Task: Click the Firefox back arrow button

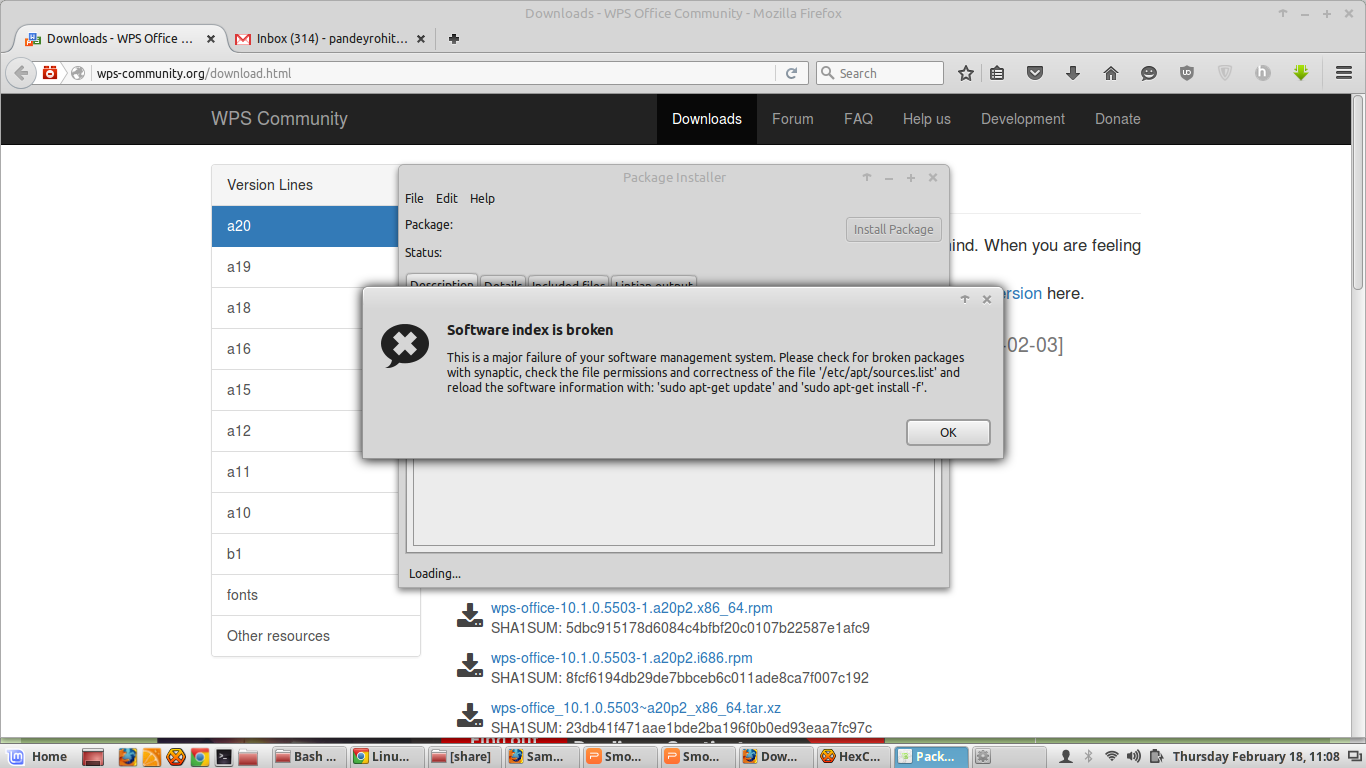Action: 21,73
